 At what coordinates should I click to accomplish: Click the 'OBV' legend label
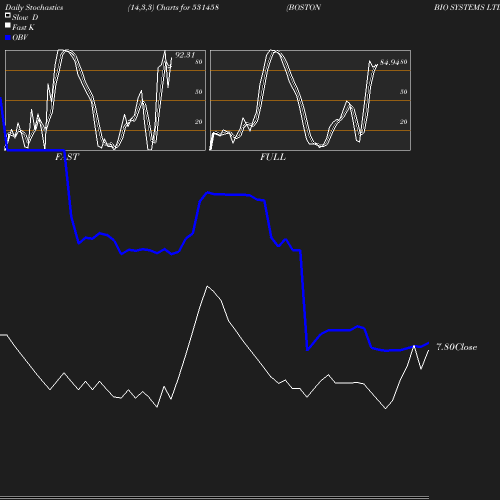[20, 38]
